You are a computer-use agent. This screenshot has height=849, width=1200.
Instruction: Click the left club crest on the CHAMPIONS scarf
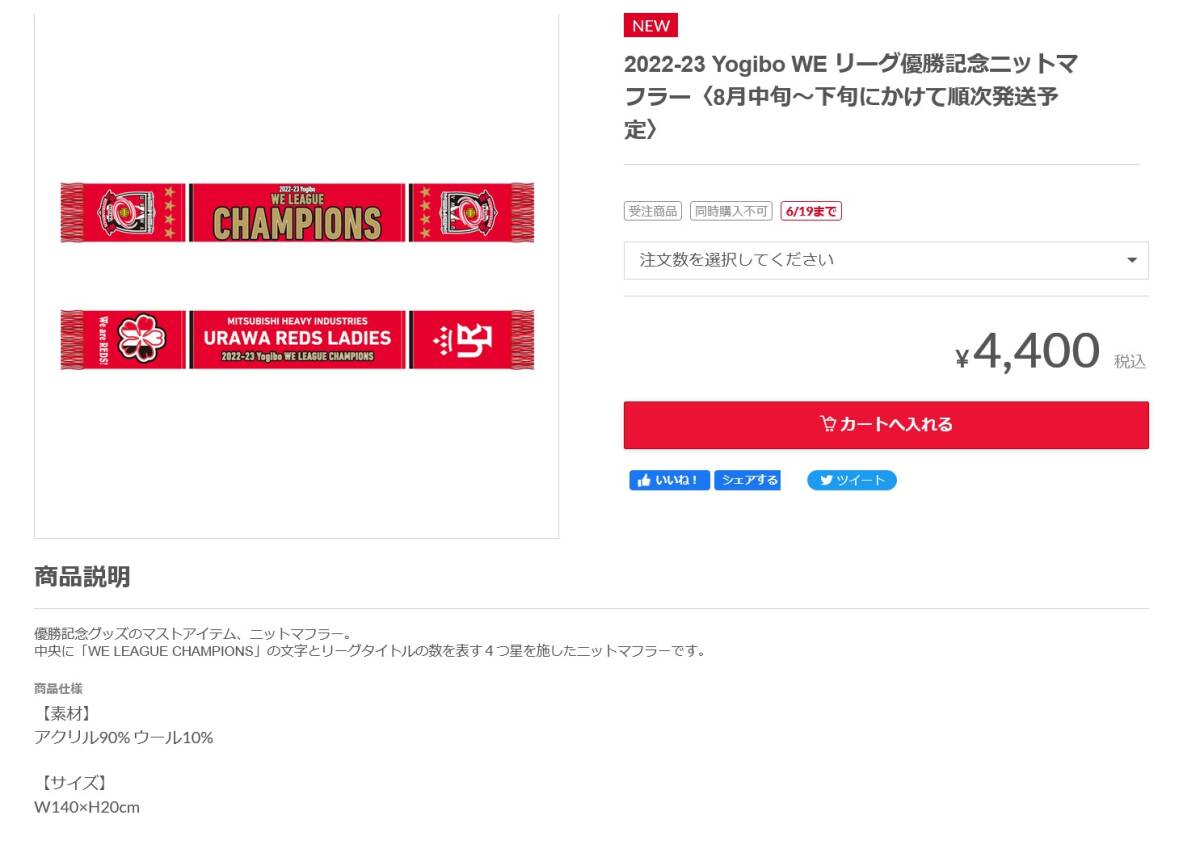click(121, 212)
